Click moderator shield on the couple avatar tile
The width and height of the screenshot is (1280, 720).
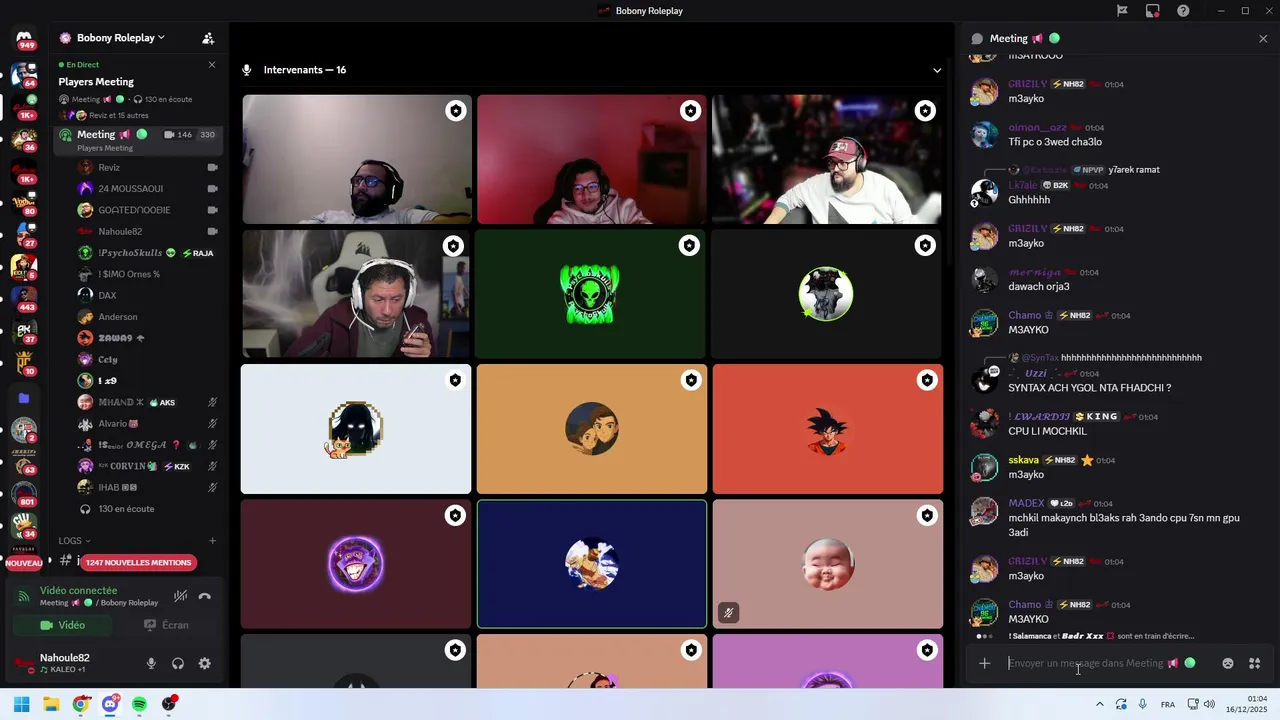[691, 380]
